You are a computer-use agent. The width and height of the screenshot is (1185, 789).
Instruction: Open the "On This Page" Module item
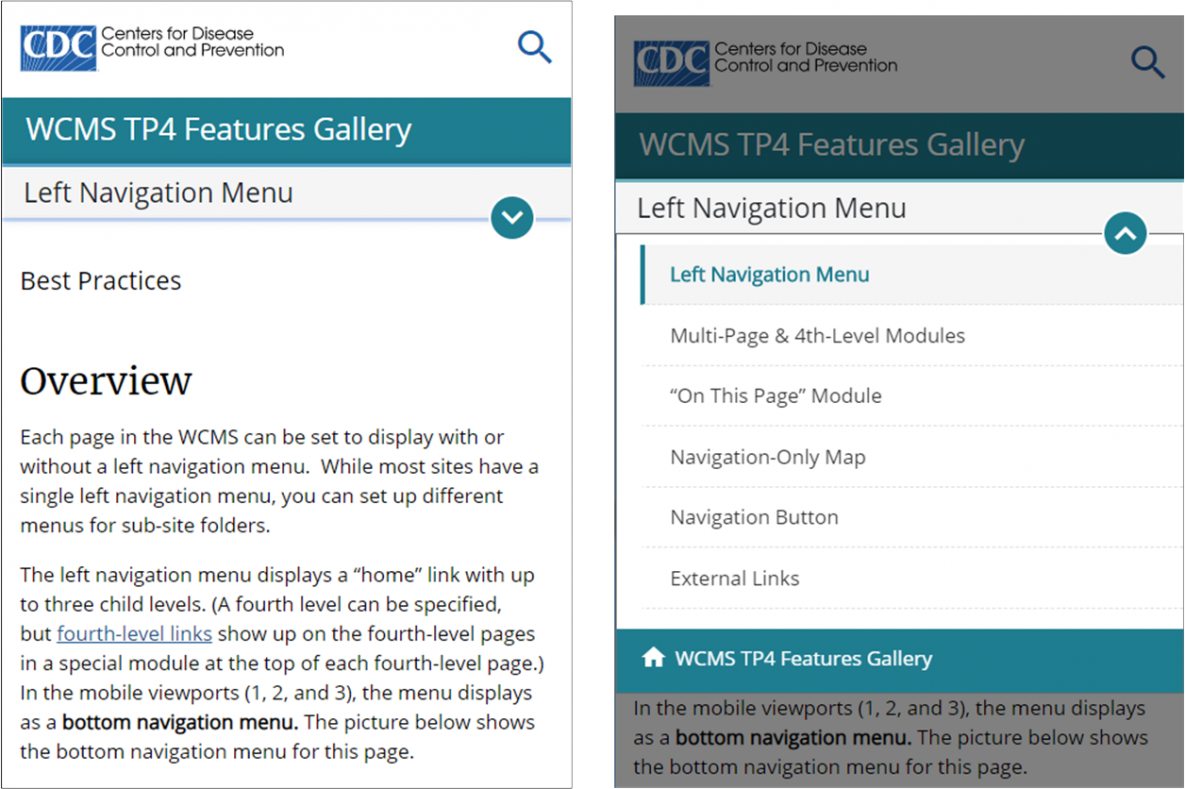pyautogui.click(x=775, y=396)
